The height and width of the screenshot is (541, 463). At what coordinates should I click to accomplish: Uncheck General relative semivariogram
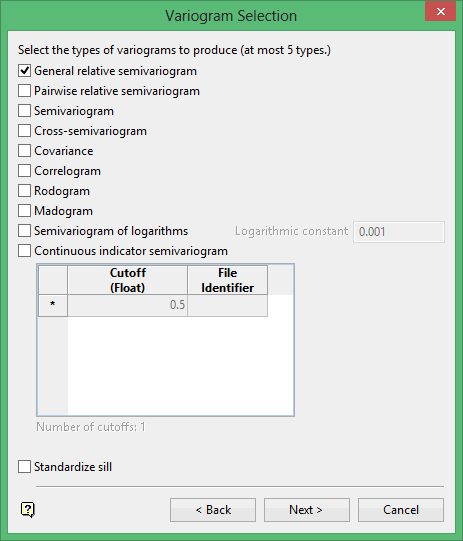(x=24, y=71)
